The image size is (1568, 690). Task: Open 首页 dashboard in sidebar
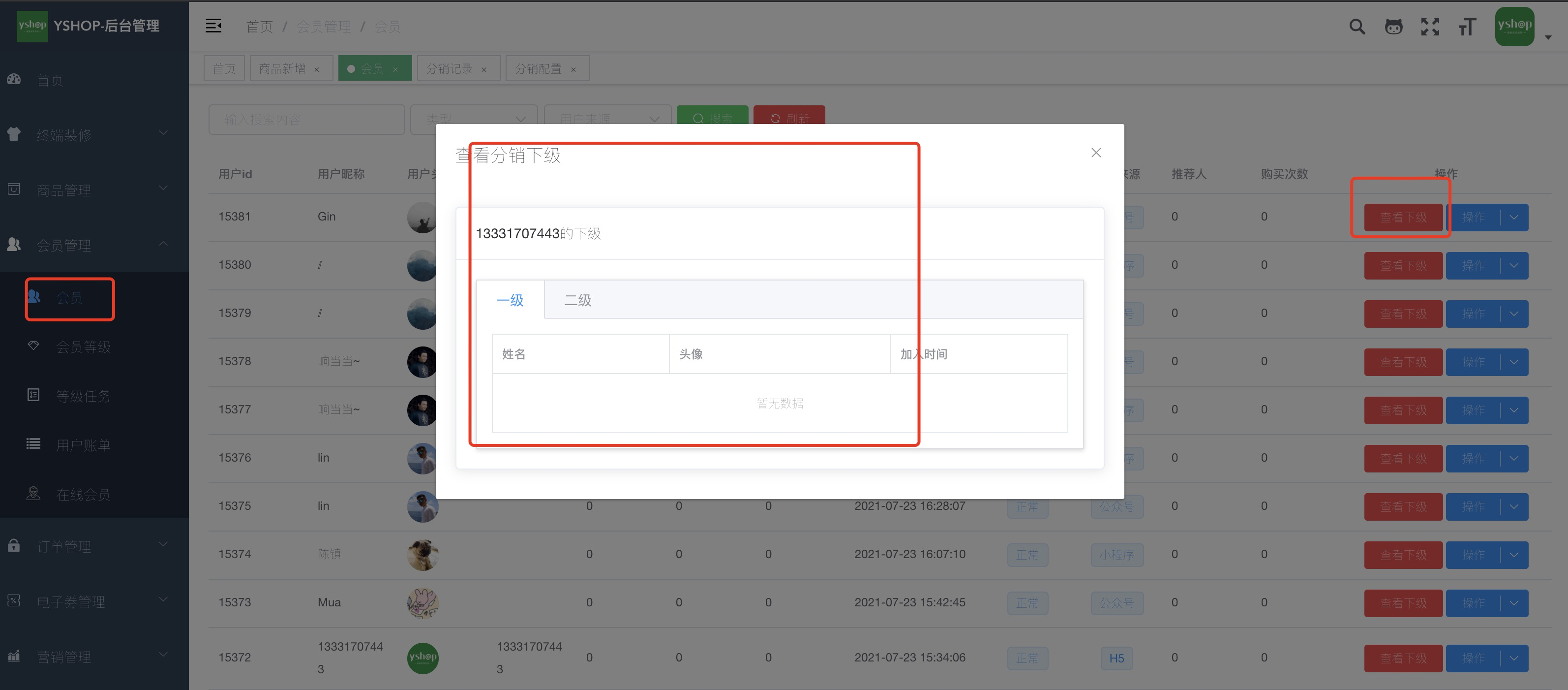94,80
